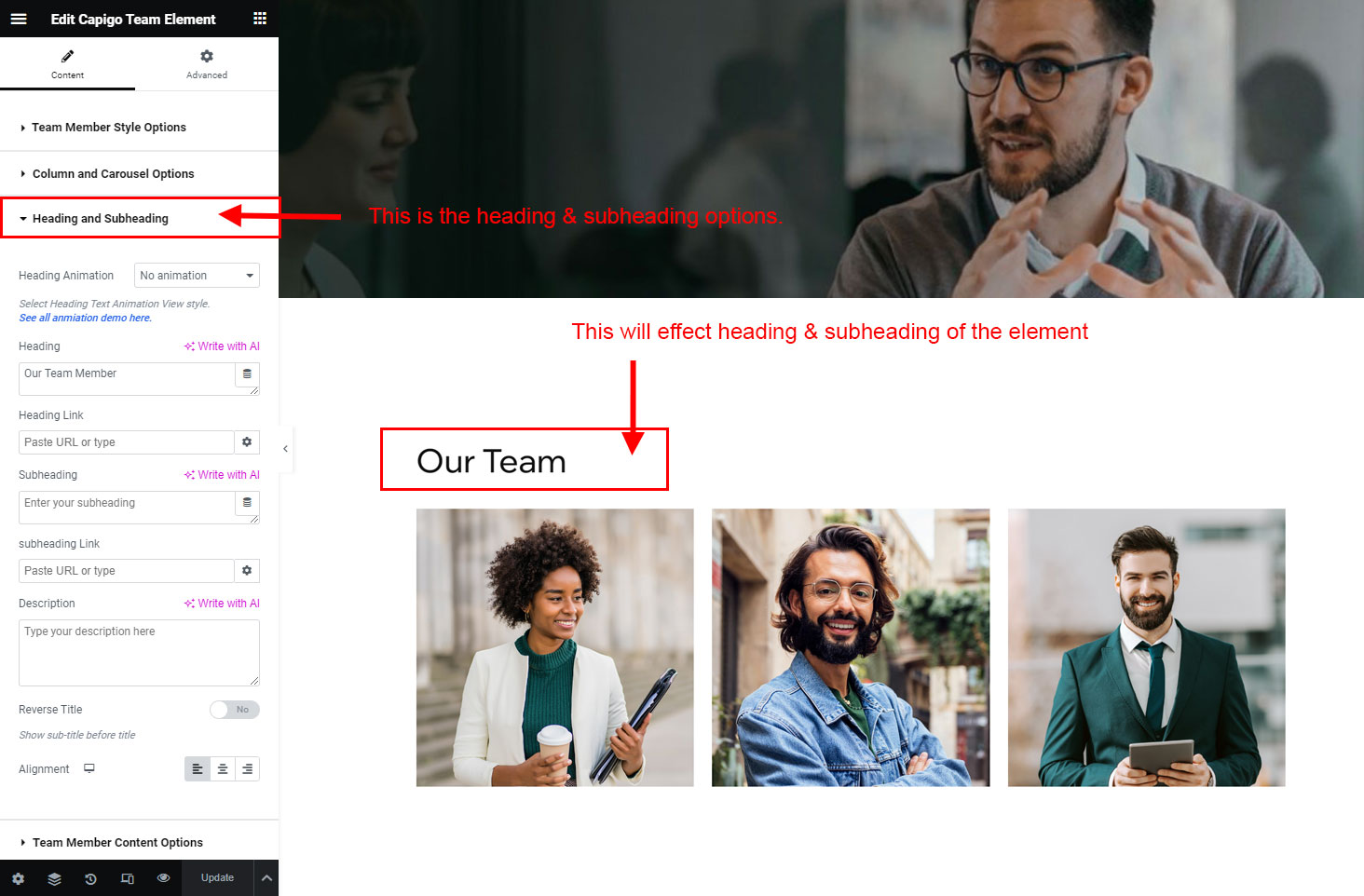
Task: Click the preview changes eye icon
Action: tap(164, 878)
